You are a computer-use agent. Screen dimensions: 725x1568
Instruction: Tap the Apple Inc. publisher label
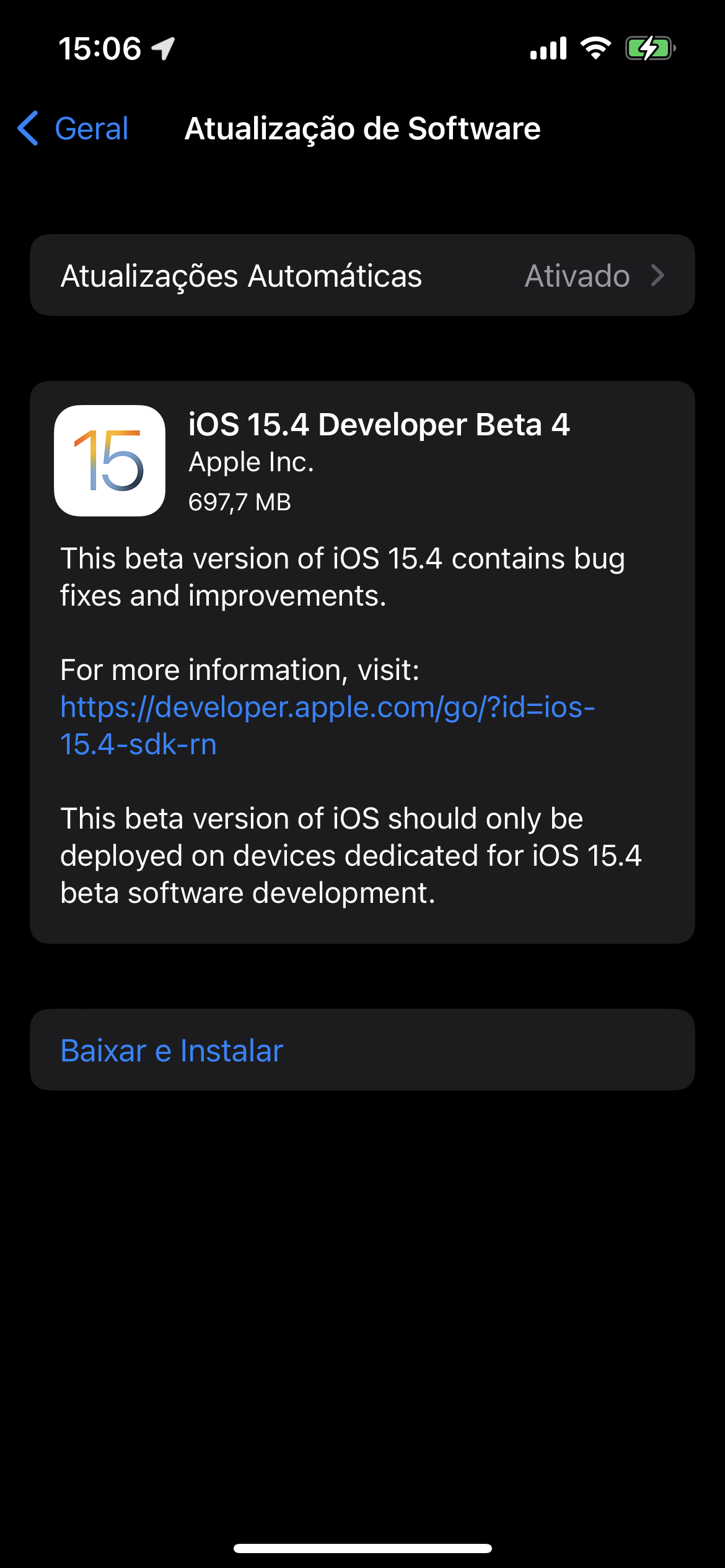click(x=251, y=462)
